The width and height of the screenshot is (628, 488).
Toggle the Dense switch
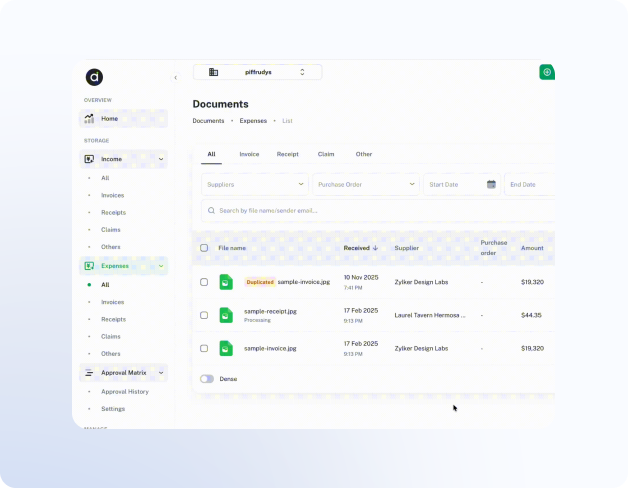(206, 379)
